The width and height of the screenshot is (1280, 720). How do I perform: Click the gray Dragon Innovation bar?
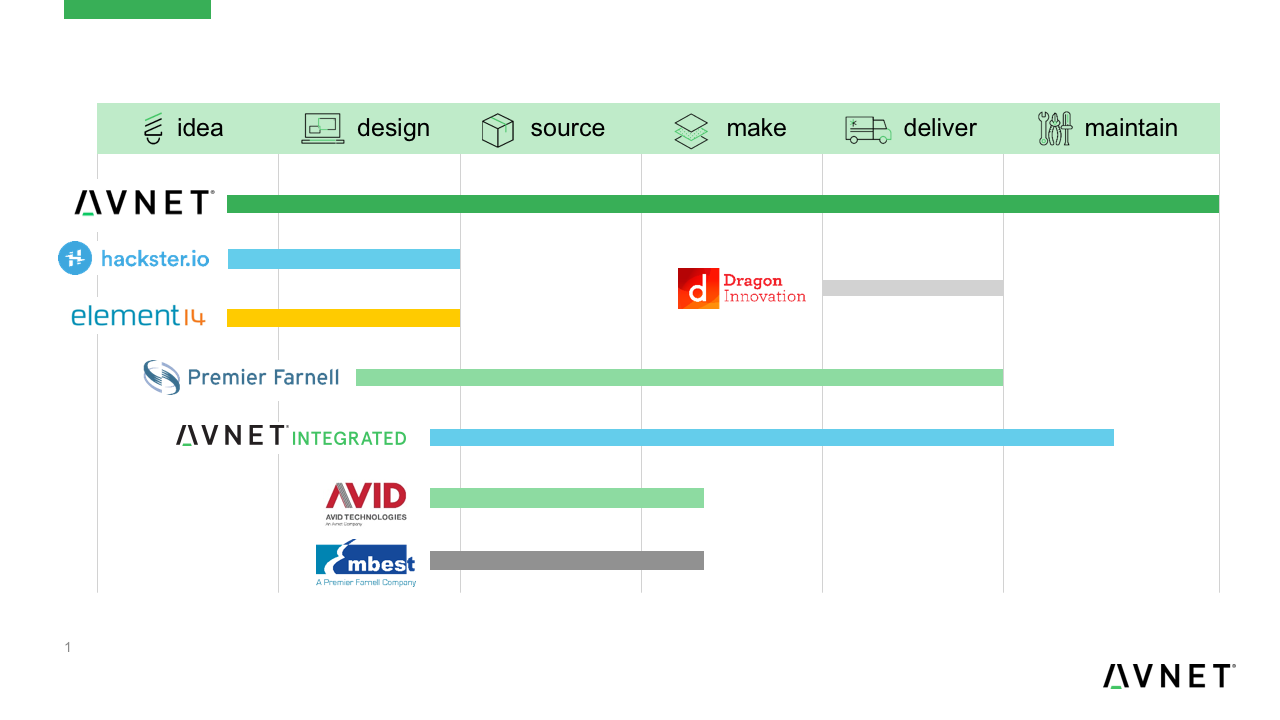pos(912,288)
